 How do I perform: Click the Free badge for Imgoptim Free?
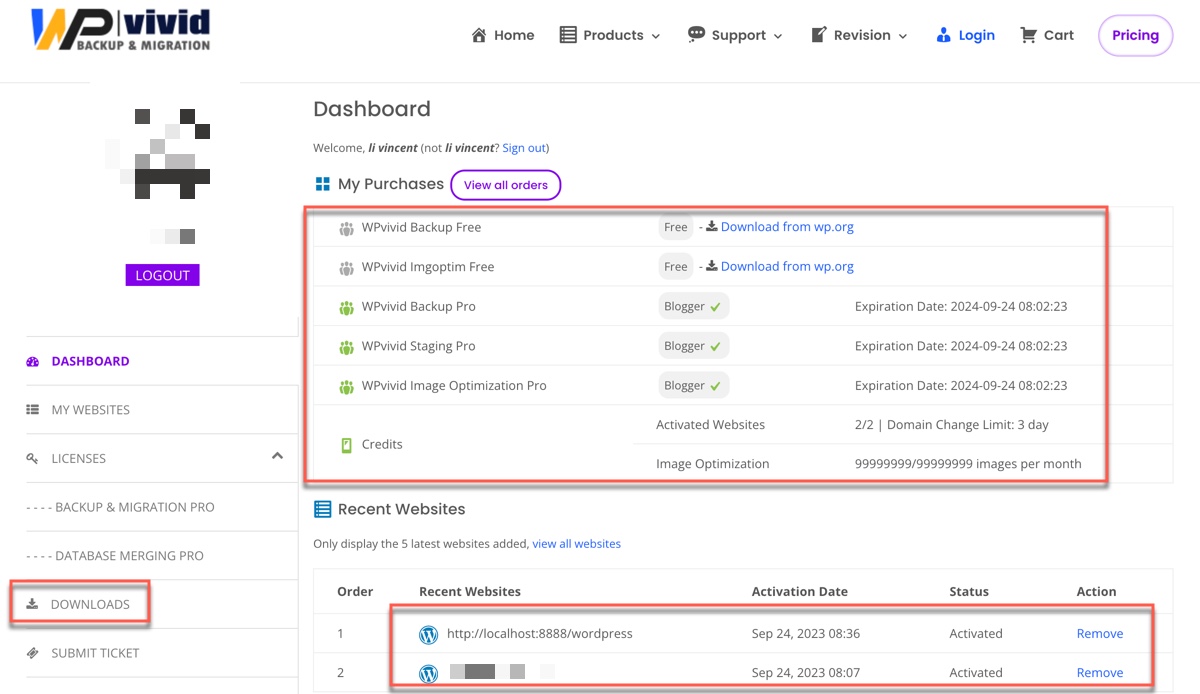(x=676, y=267)
